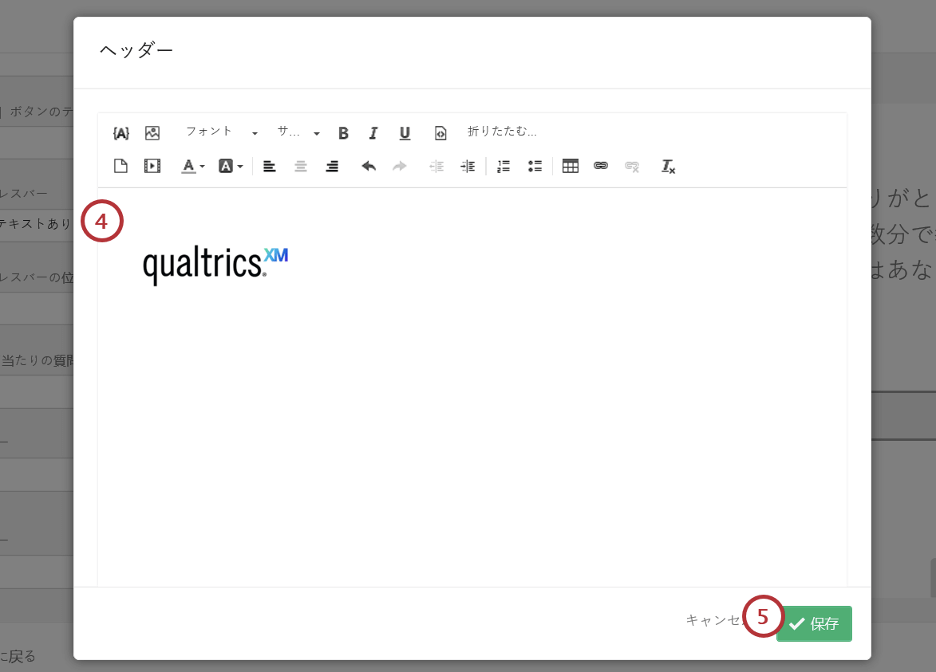
Task: Insert a bulleted list
Action: 535,167
